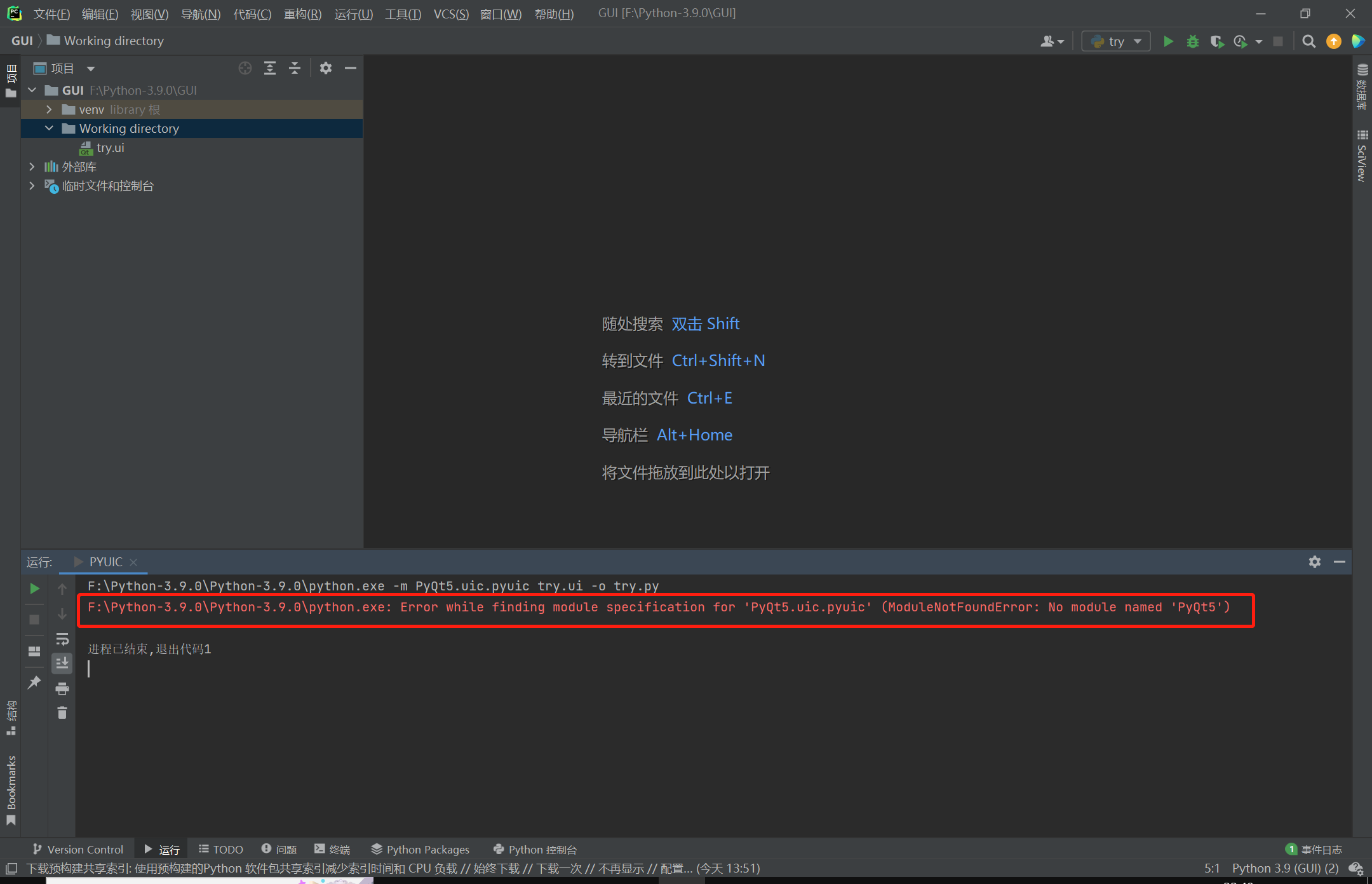
Task: Open the 帮助(H) menu
Action: click(554, 14)
